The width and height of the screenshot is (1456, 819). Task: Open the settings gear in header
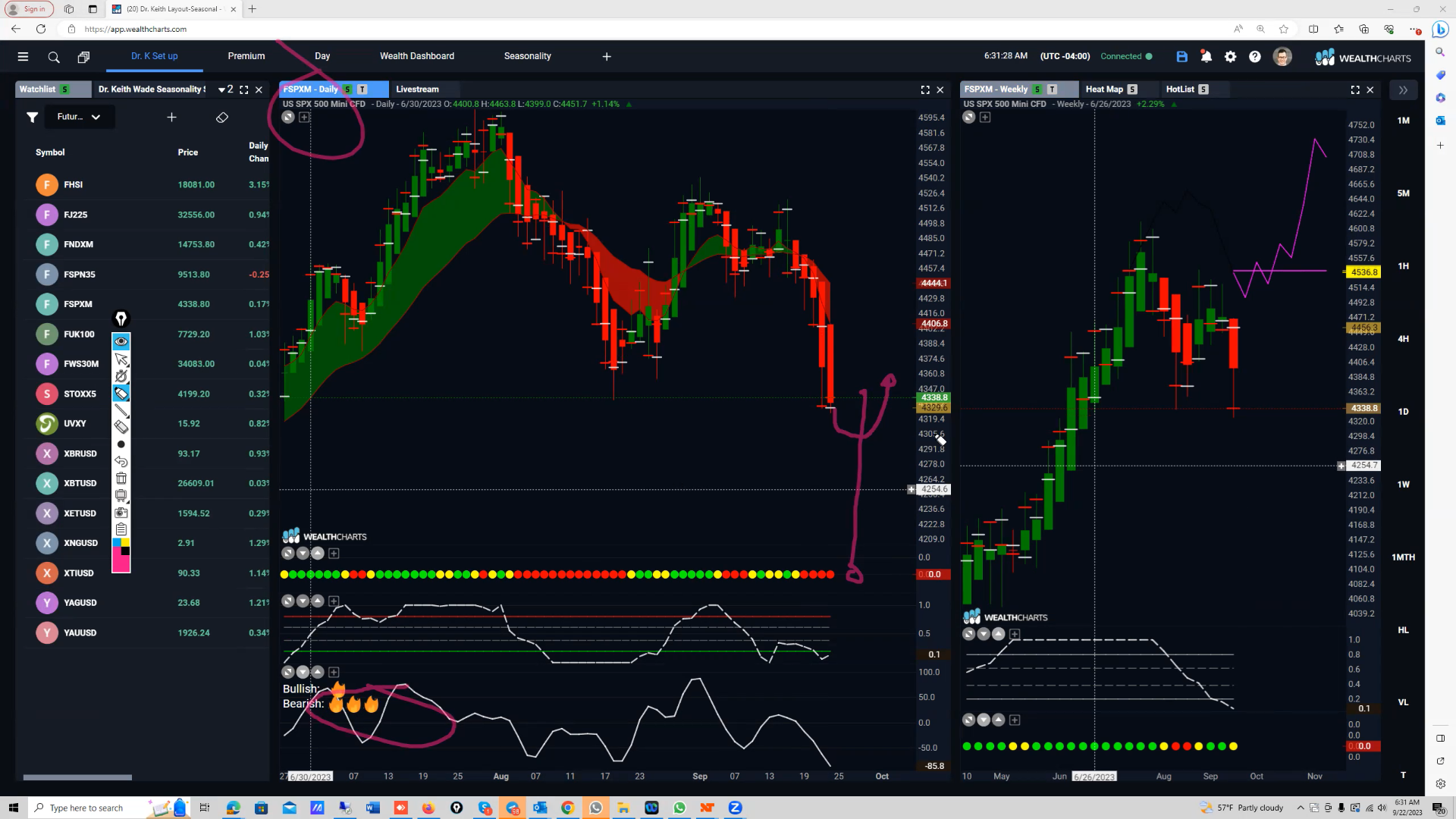(1231, 57)
